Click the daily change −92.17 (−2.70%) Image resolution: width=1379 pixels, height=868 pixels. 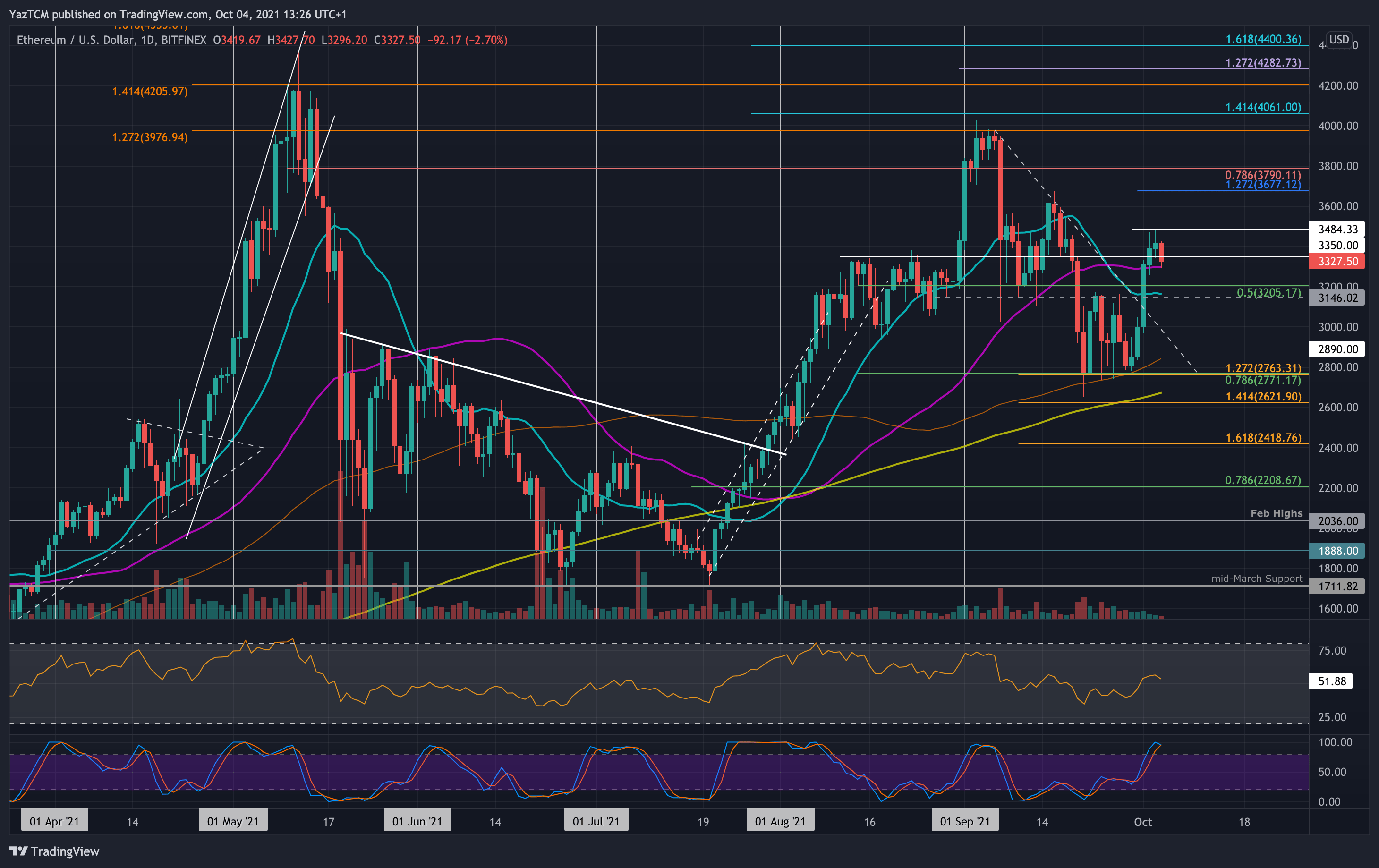(468, 40)
